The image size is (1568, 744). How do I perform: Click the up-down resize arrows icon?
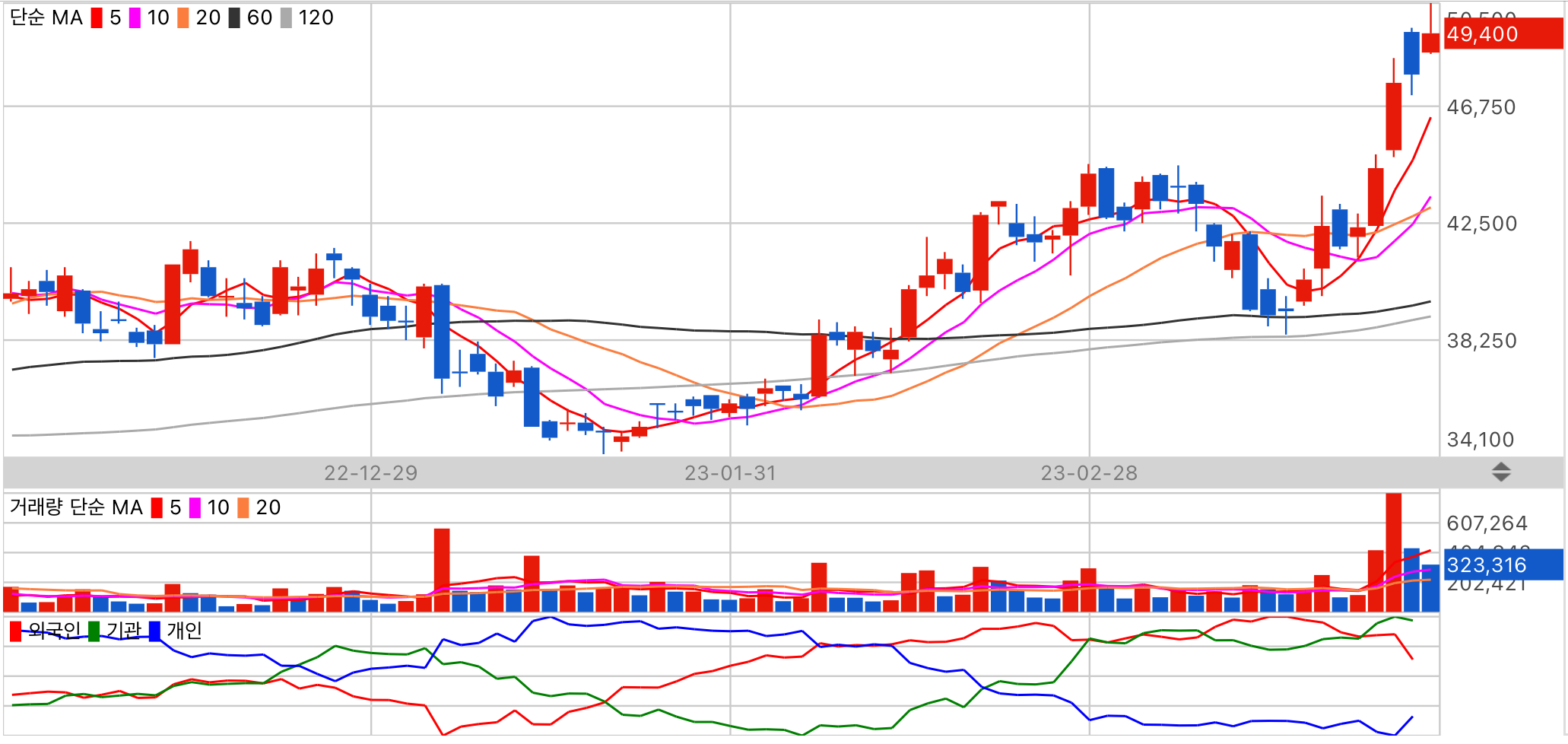pos(1501,472)
